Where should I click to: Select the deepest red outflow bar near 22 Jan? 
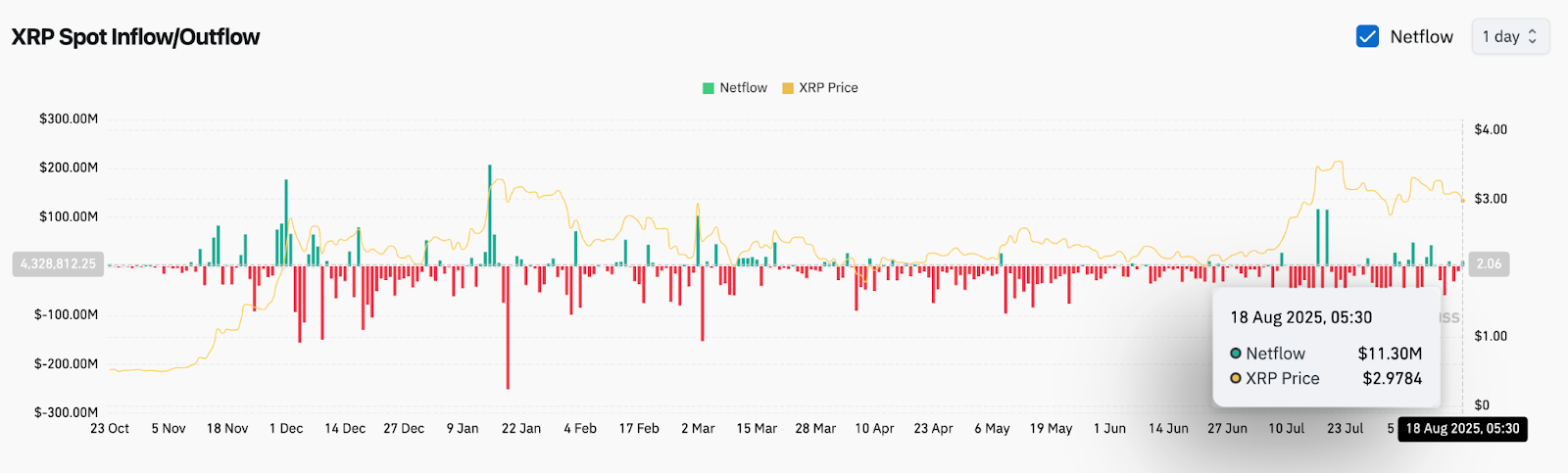click(x=508, y=327)
